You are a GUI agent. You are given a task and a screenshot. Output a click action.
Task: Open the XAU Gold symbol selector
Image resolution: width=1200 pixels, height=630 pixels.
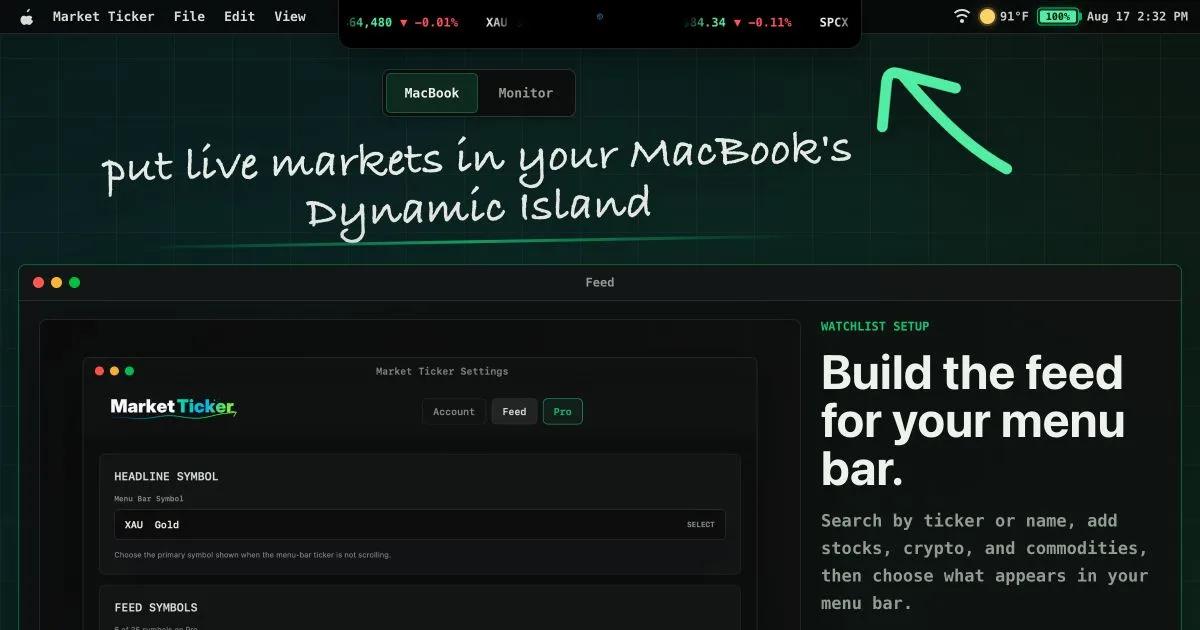tap(420, 525)
